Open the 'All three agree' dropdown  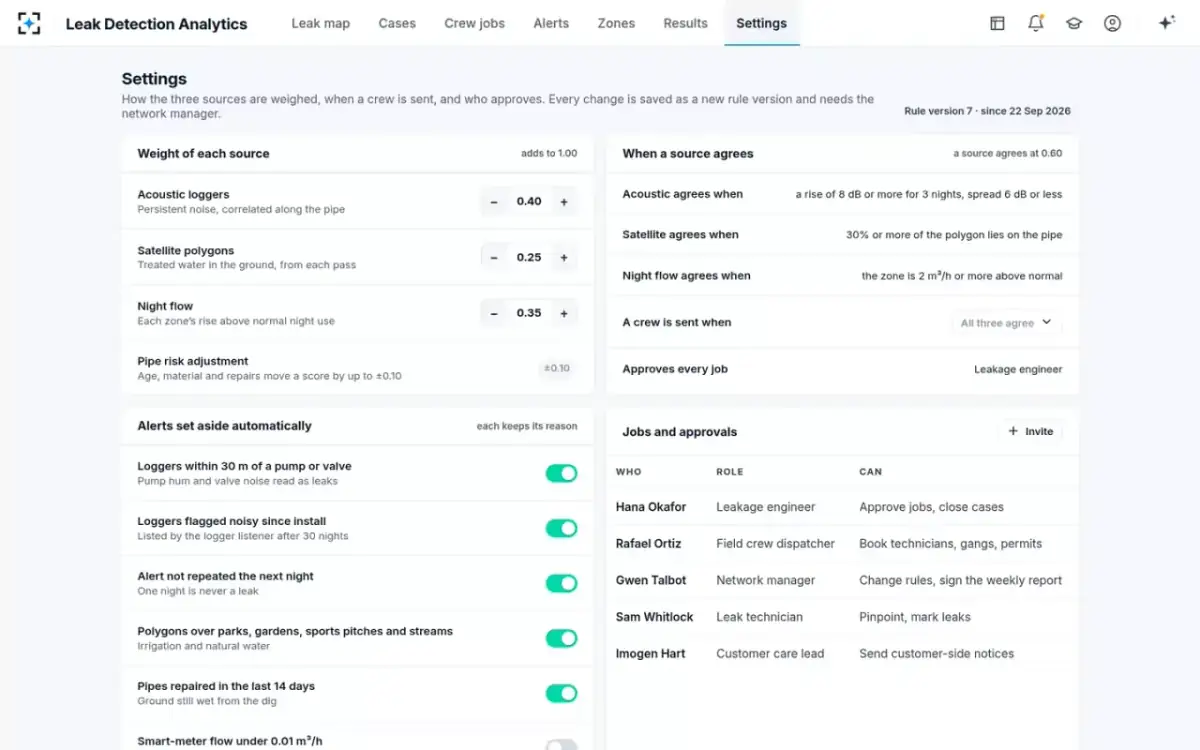click(x=1006, y=323)
